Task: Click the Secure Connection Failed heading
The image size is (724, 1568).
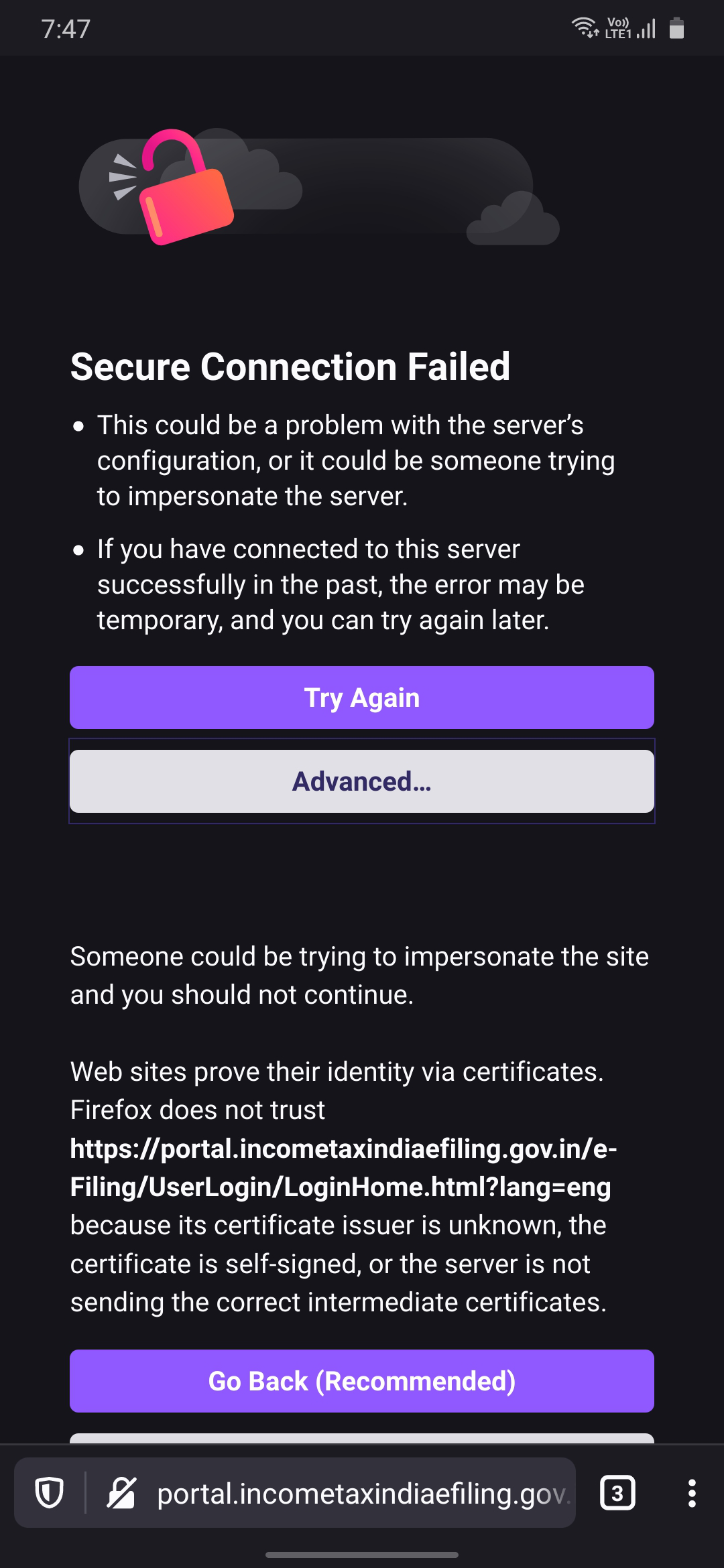Action: tap(290, 367)
